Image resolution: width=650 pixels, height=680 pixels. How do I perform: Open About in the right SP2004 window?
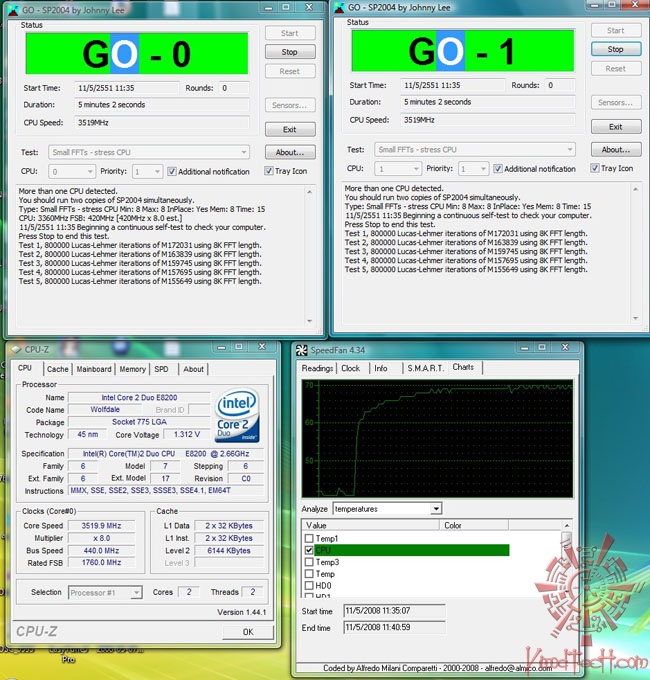tap(616, 150)
